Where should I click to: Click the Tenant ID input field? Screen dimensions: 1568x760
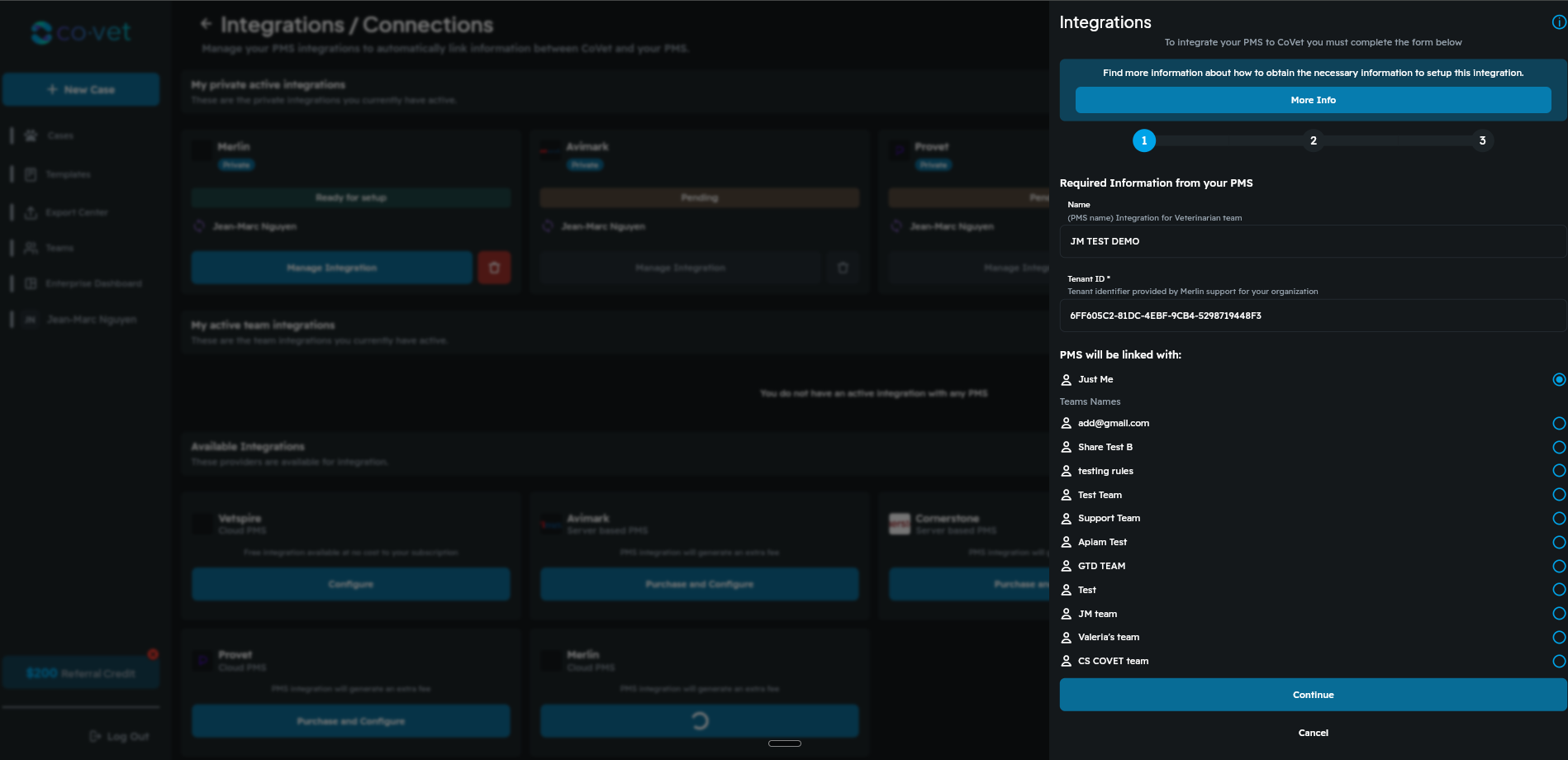click(1313, 316)
